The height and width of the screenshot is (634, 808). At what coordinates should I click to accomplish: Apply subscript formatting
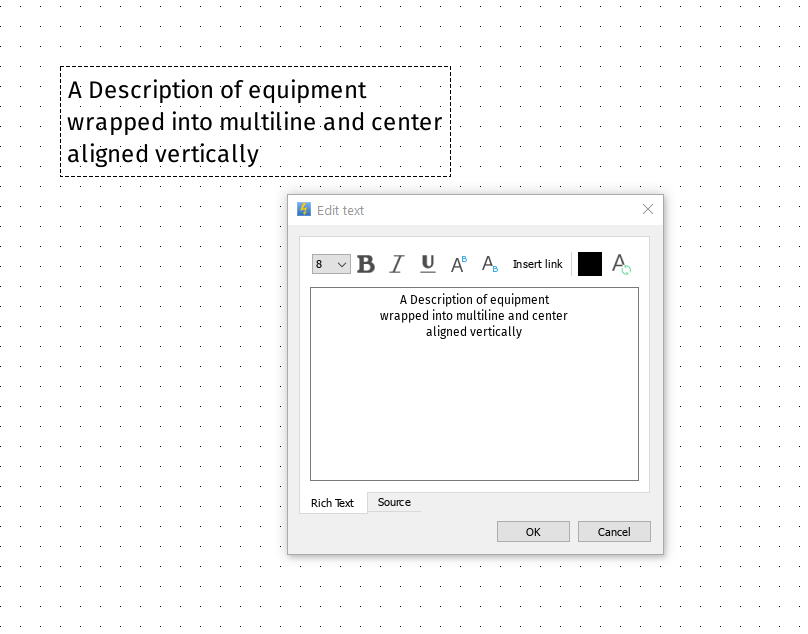[x=490, y=264]
